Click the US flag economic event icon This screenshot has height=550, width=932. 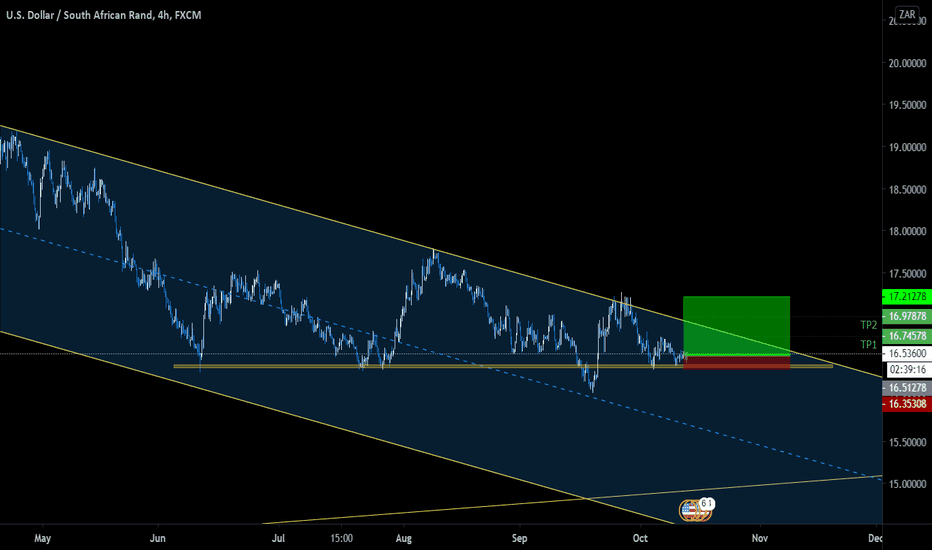click(689, 510)
